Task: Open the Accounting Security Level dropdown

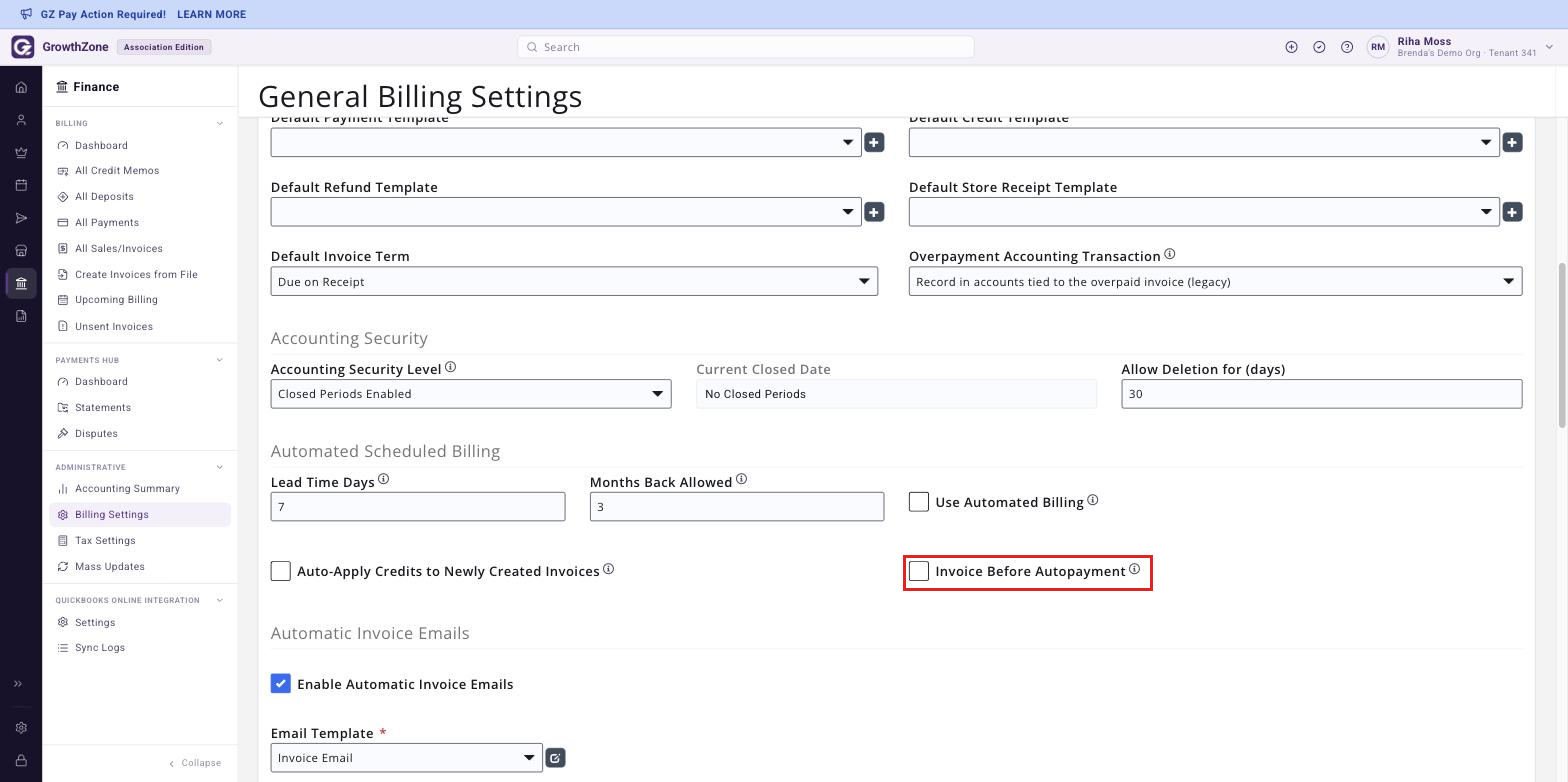Action: (471, 394)
